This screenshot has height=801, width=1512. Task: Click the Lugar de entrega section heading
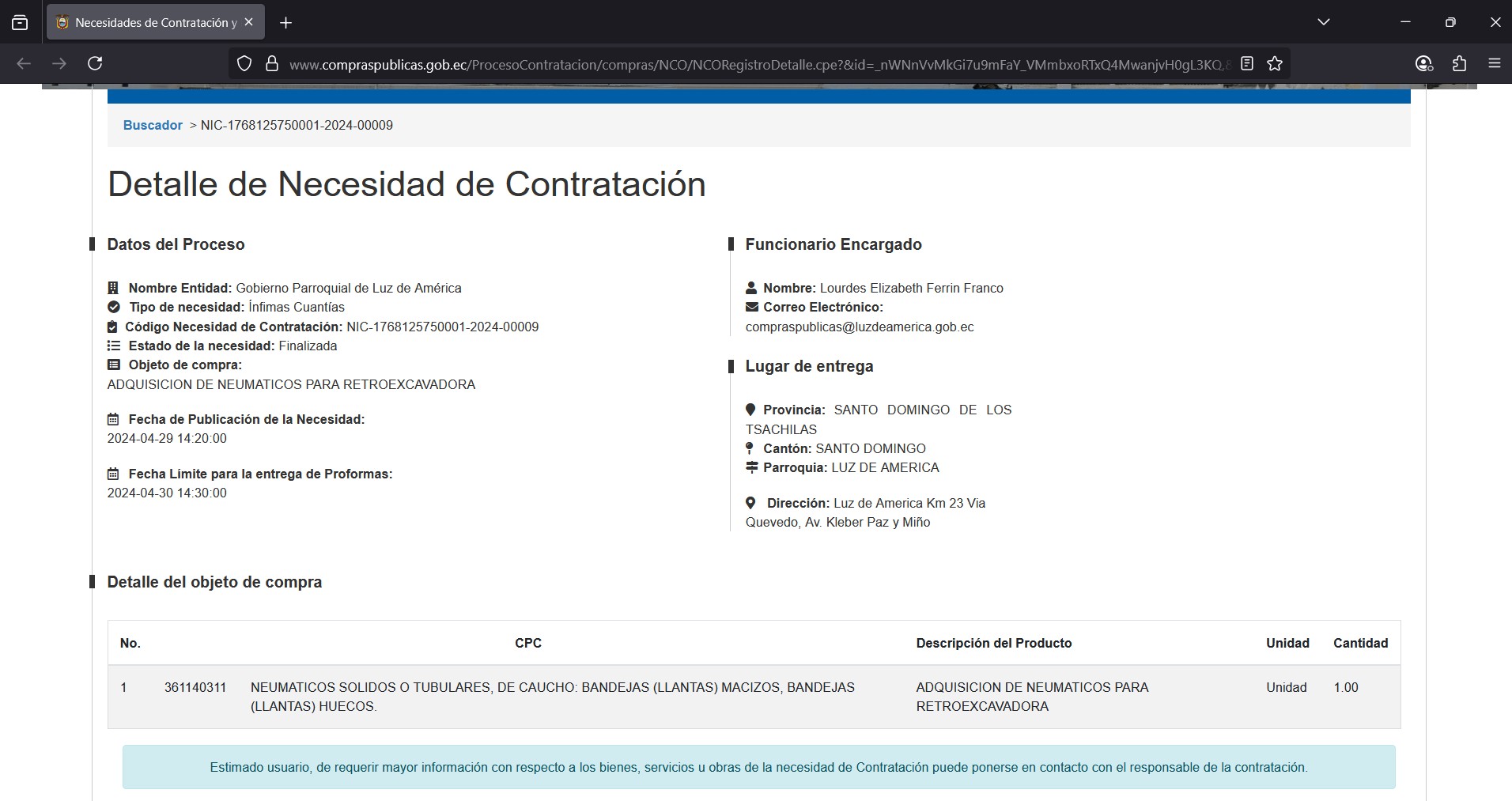[809, 366]
